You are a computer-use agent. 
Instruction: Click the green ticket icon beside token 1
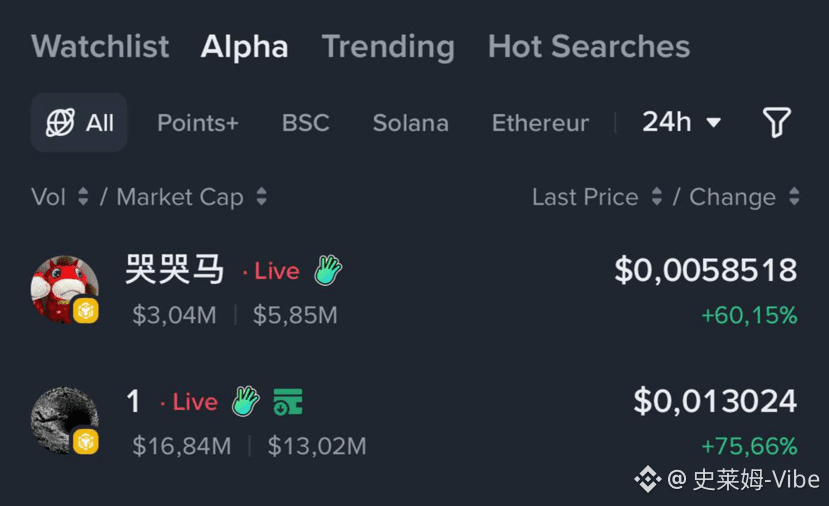pyautogui.click(x=288, y=402)
